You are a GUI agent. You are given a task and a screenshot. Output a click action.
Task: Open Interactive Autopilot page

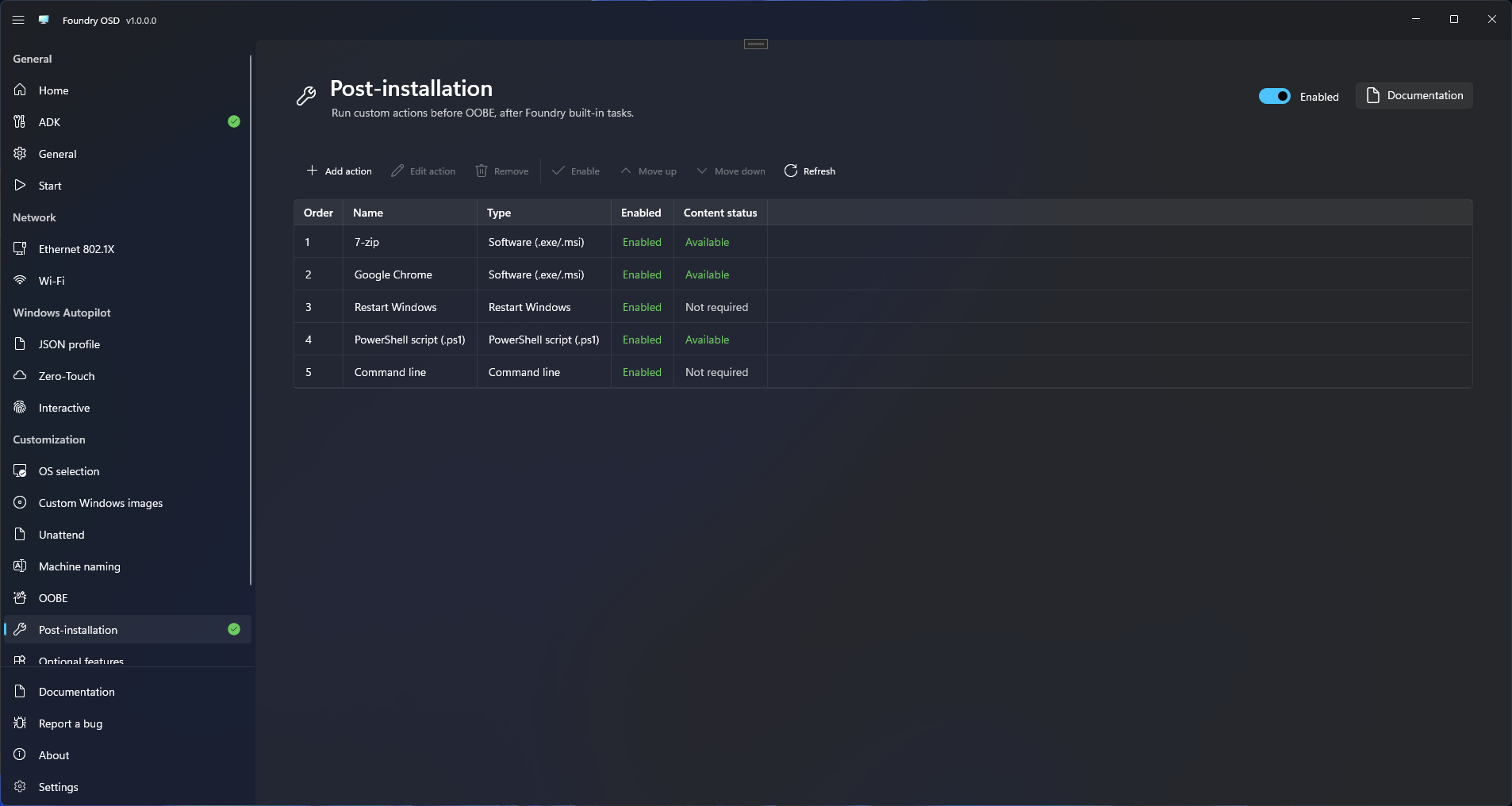click(127, 408)
